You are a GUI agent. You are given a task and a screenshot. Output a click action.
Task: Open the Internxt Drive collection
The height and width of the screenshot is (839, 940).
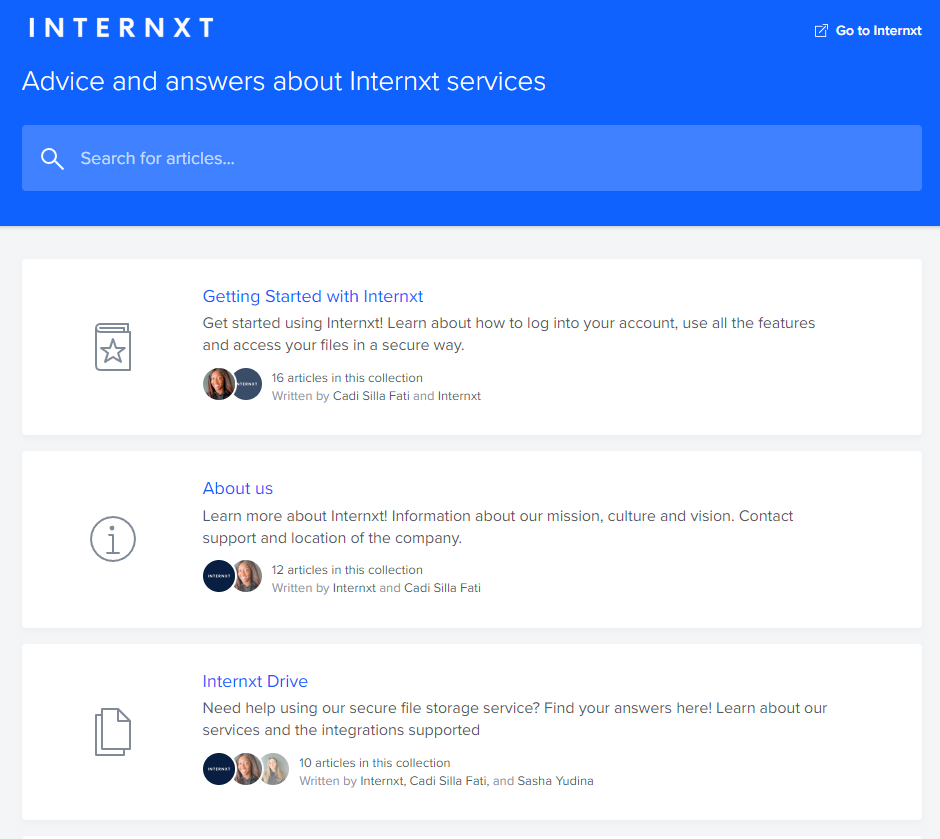[255, 681]
